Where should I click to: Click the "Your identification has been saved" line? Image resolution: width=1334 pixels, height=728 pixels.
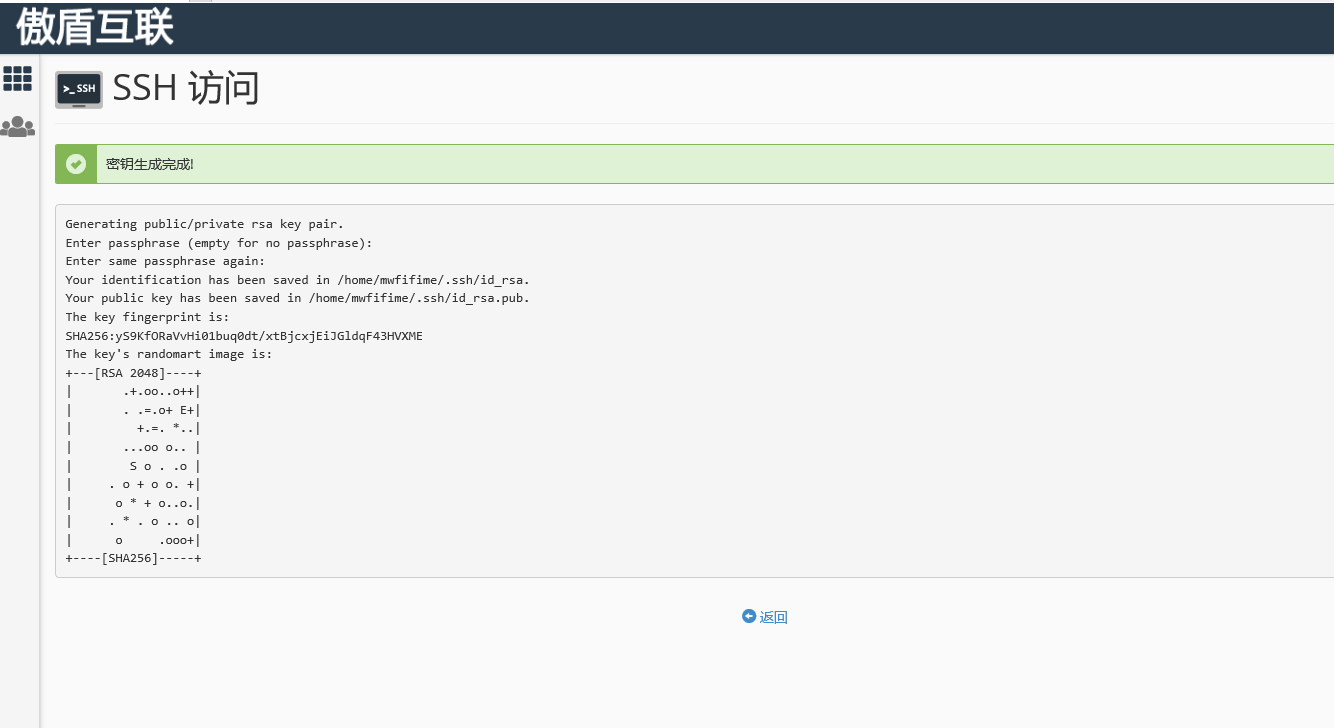coord(297,280)
